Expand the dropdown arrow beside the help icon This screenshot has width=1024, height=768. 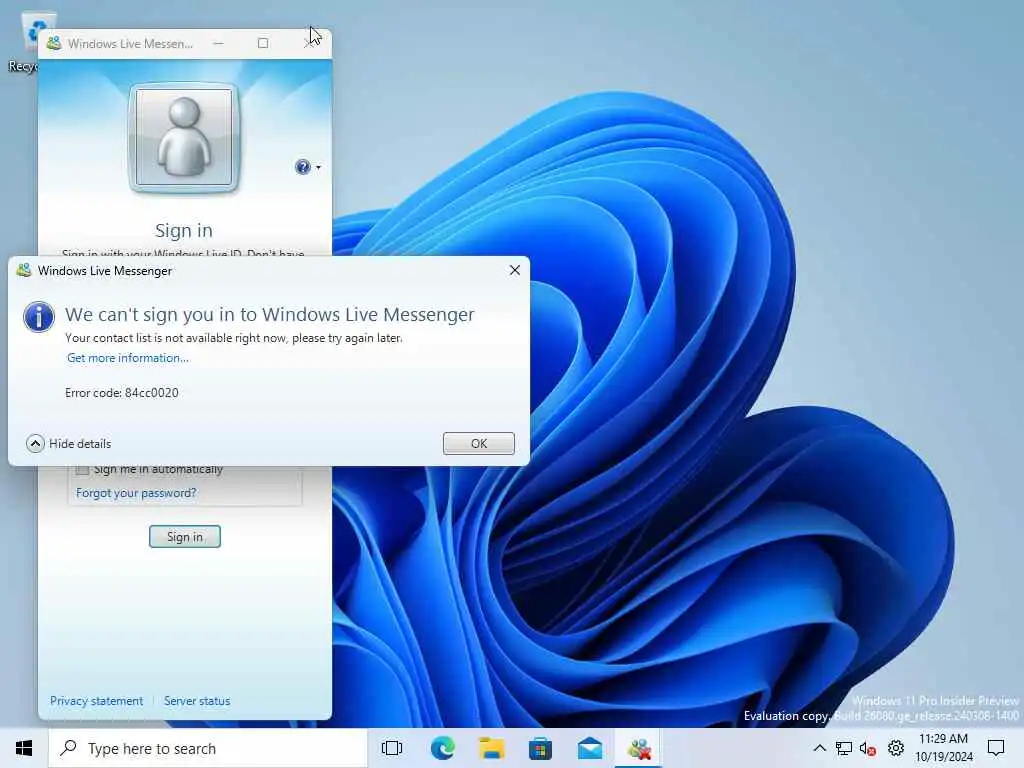coord(319,168)
